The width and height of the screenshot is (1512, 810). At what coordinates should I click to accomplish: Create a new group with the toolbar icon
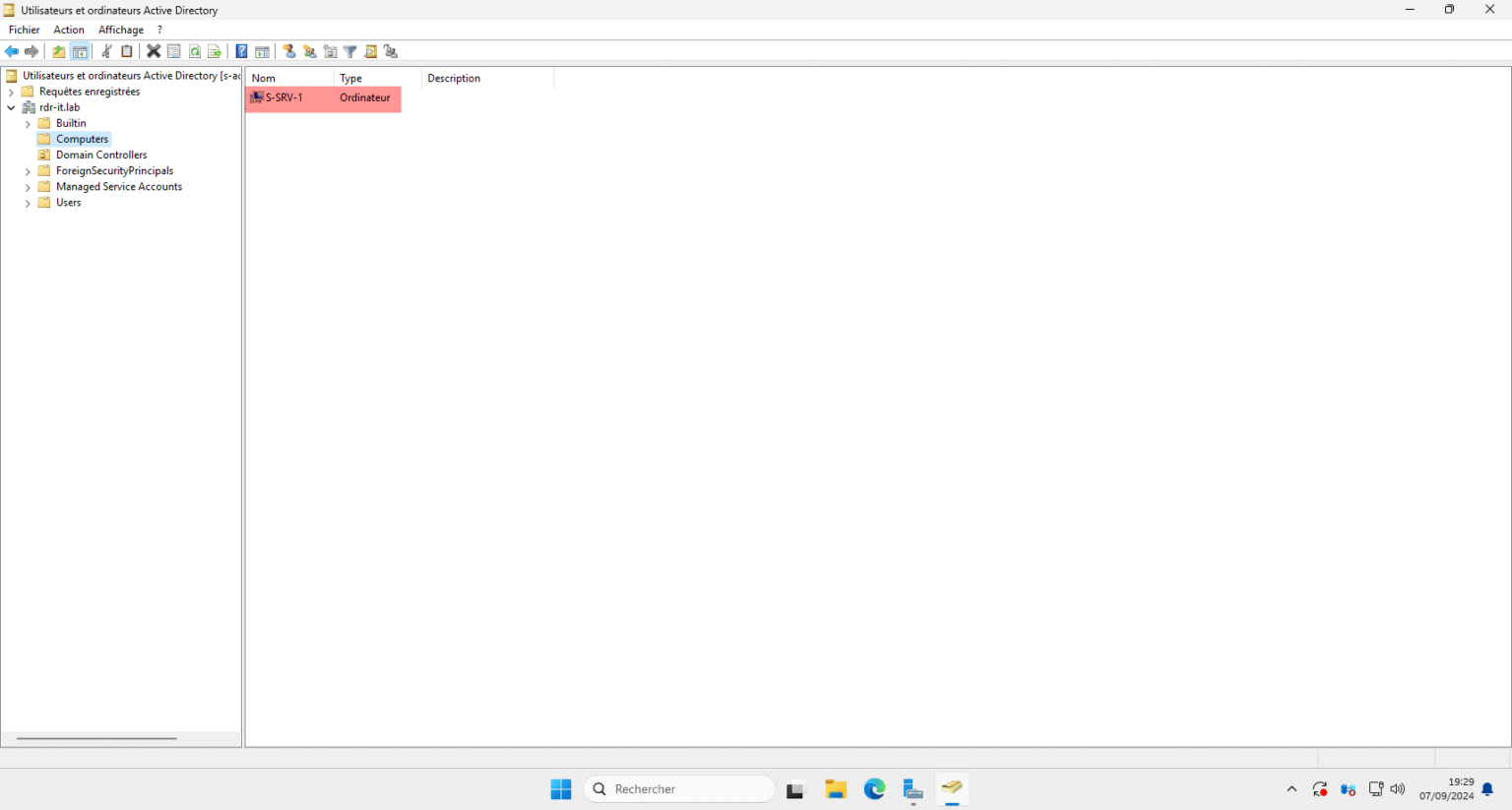(309, 51)
